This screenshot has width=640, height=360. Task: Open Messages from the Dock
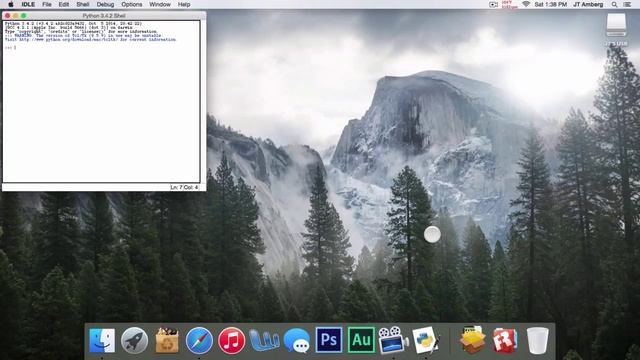[297, 341]
